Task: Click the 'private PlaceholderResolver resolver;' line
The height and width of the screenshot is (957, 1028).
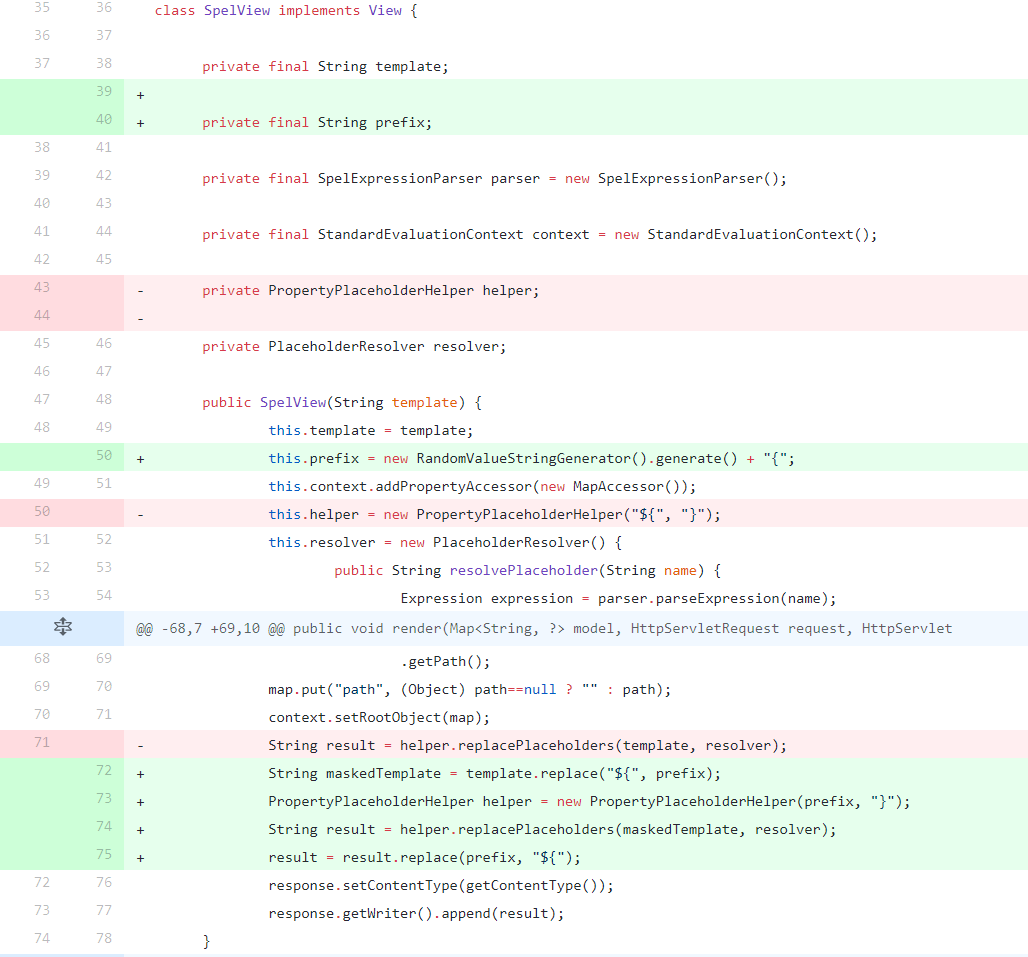Action: pyautogui.click(x=354, y=347)
